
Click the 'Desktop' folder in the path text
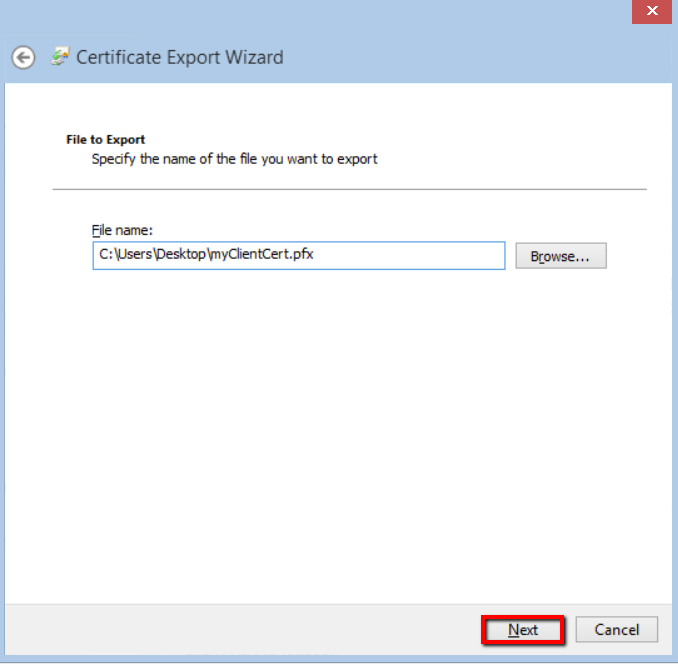tap(180, 255)
